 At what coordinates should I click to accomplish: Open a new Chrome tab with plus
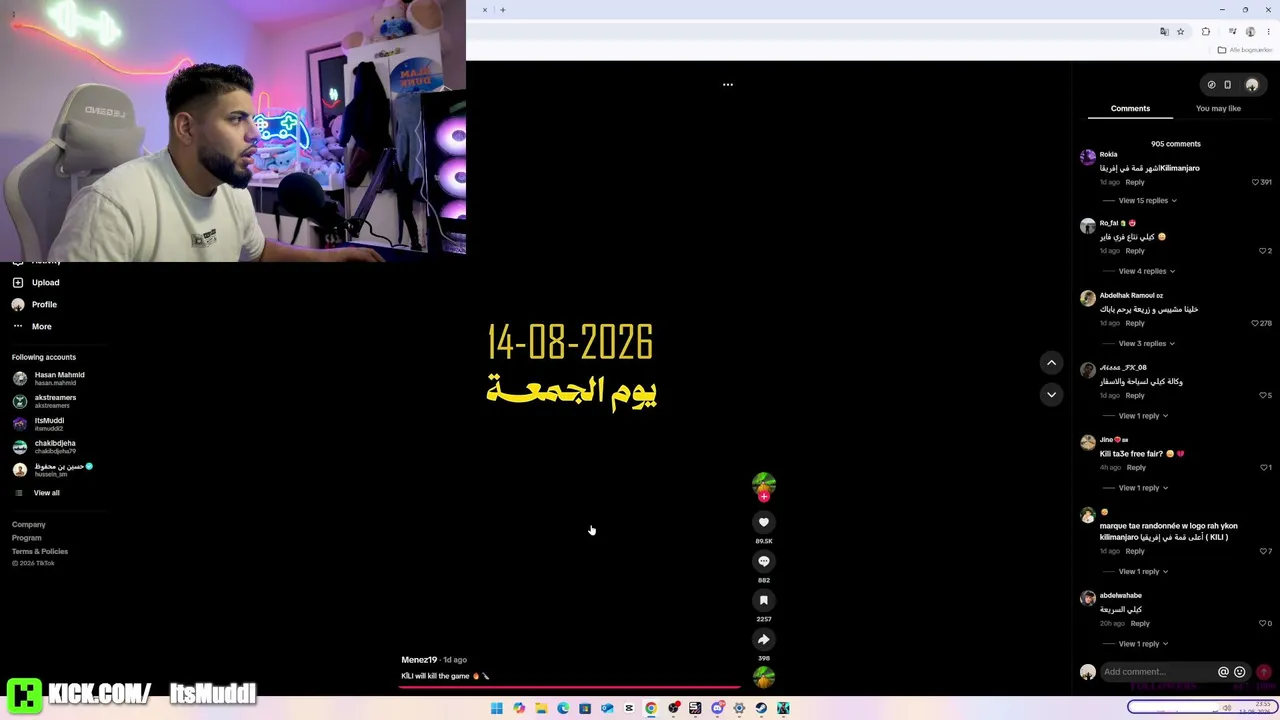click(503, 10)
